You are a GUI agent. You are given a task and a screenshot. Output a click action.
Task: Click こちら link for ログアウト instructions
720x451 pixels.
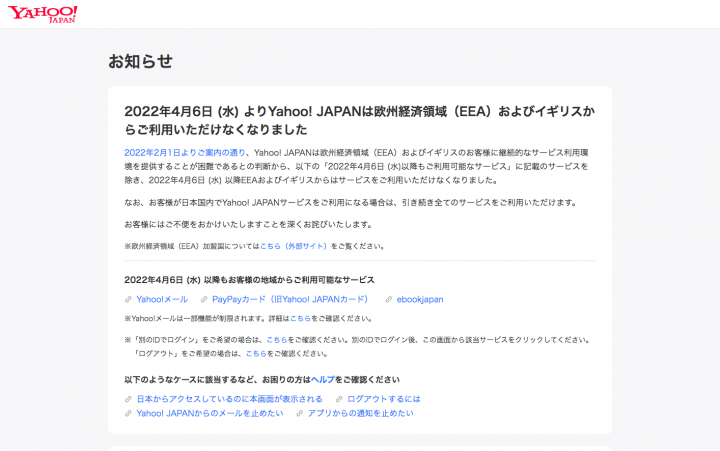click(x=255, y=353)
